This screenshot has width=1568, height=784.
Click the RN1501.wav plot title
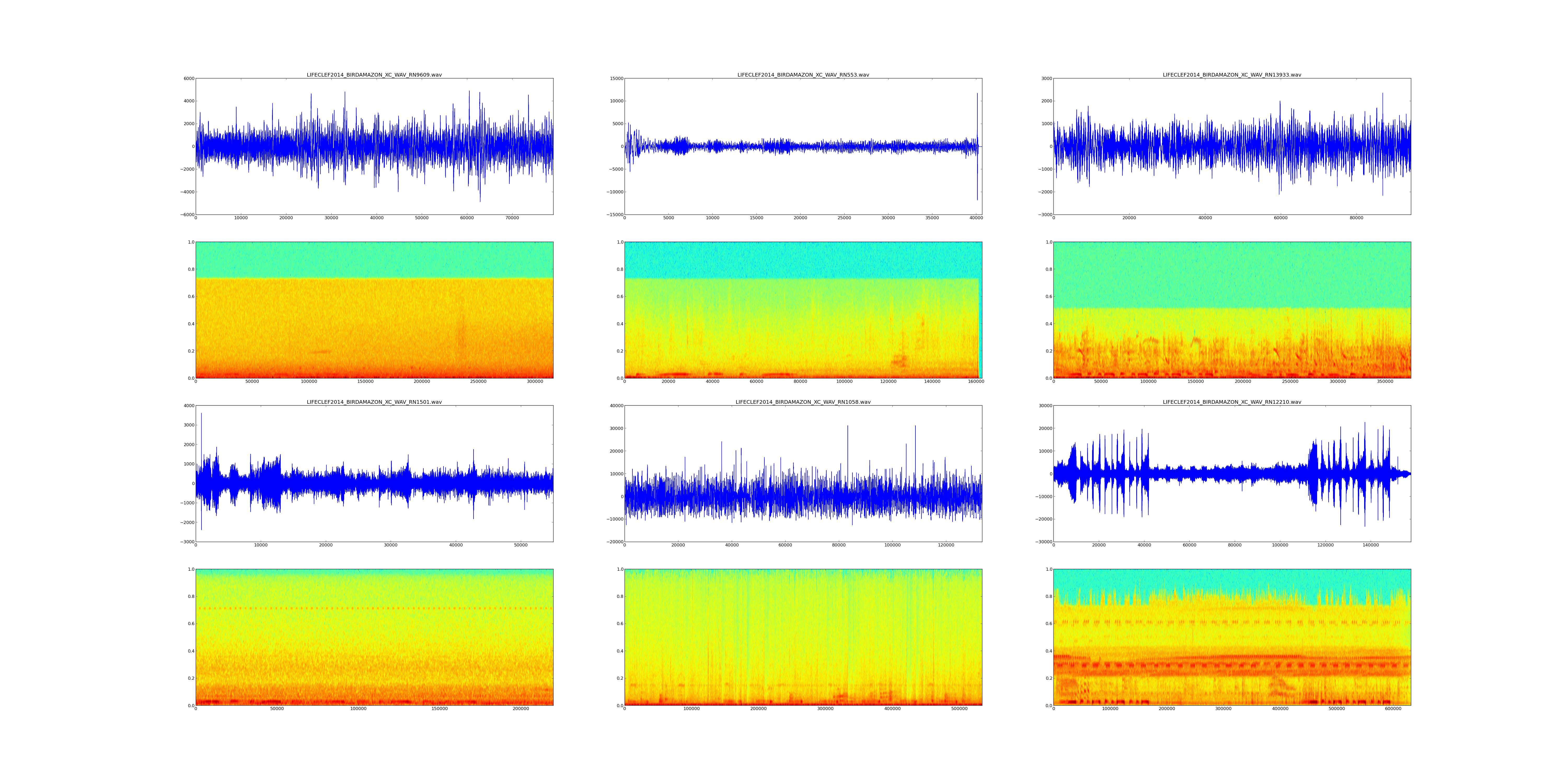[374, 402]
